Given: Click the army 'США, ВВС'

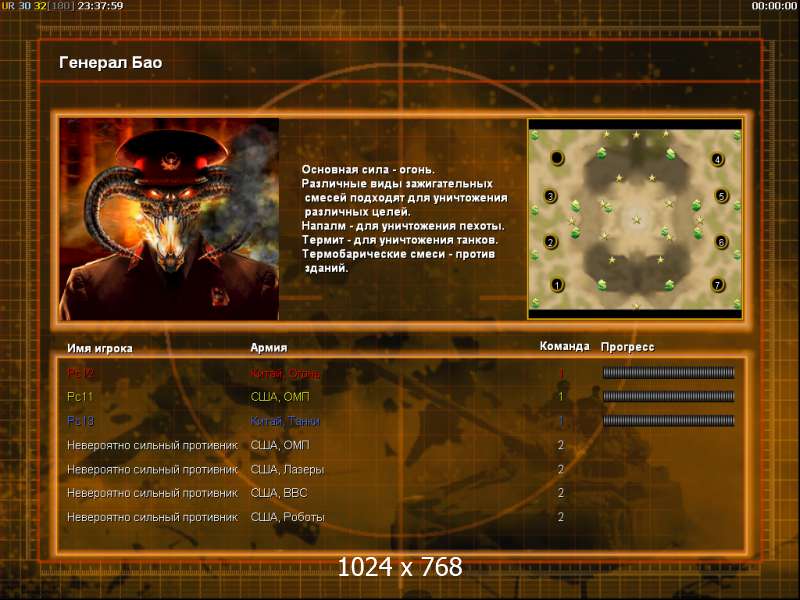Looking at the screenshot, I should pos(279,493).
